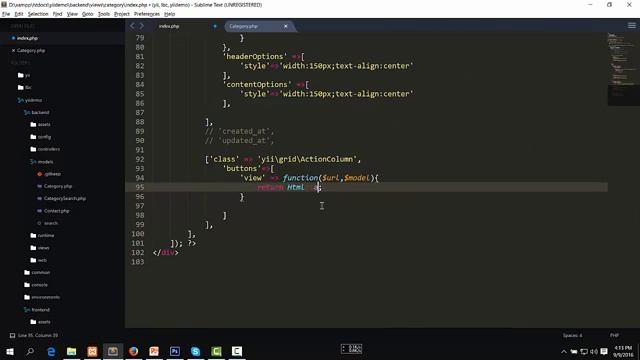Open XAMPP from taskbar
Screen dimensions: 640x360
(92, 351)
